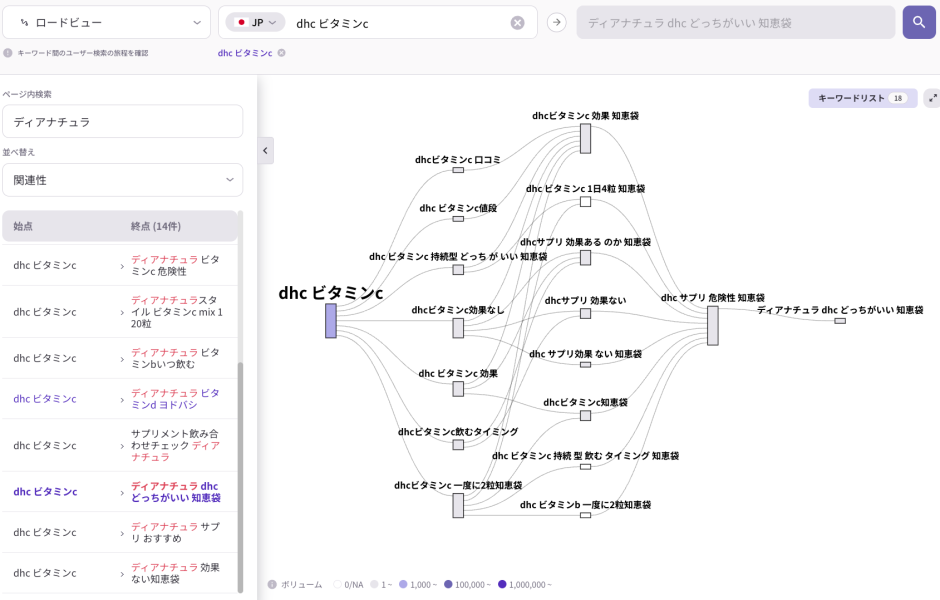Click the 始点 column header
Screen dimensions: 940x600
pos(23,227)
